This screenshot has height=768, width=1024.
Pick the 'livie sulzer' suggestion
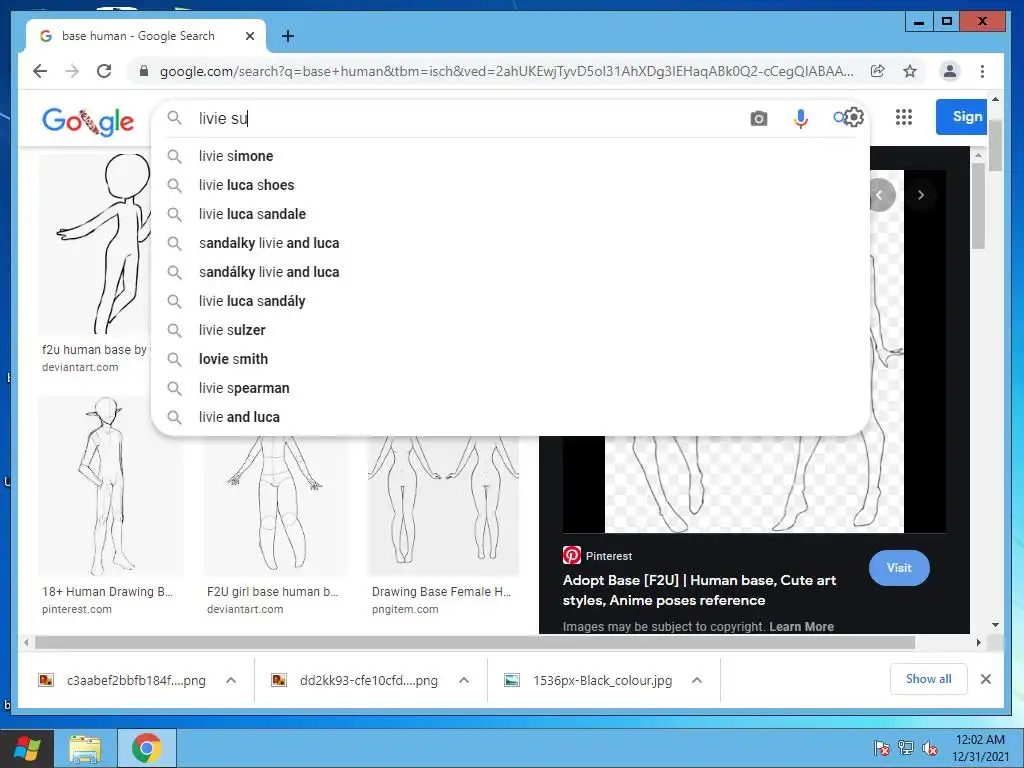point(510,330)
